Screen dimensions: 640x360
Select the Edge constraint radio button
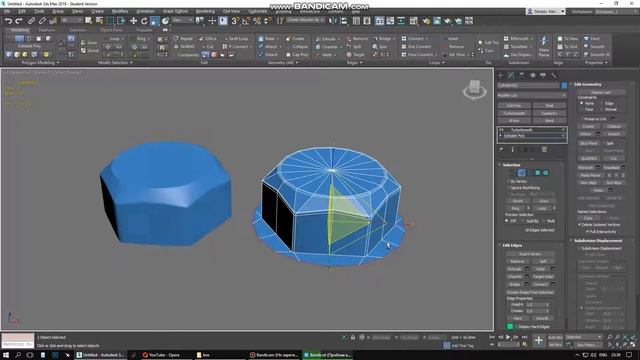(601, 103)
